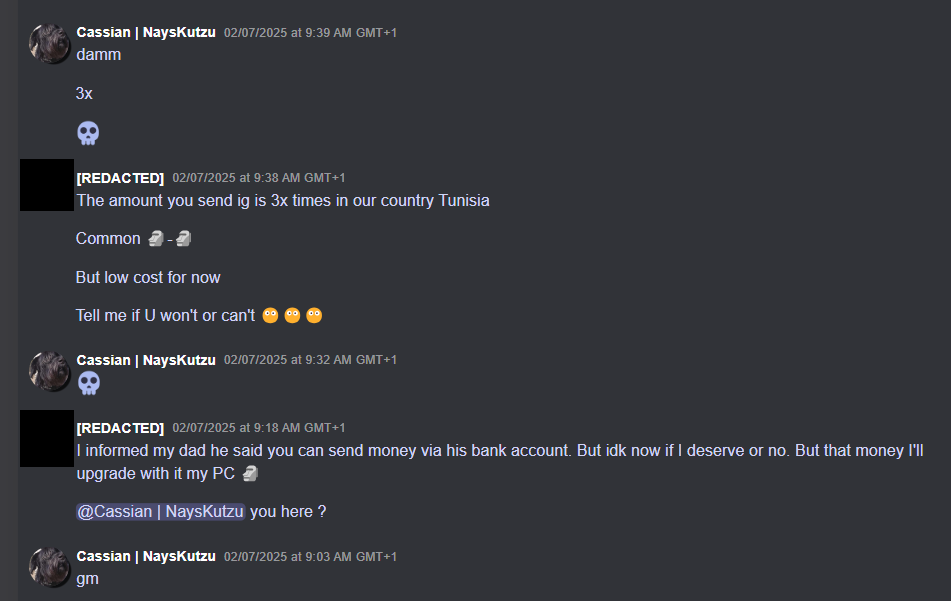The image size is (951, 601).
Task: Click the message mentioning Tunisia
Action: 282,200
